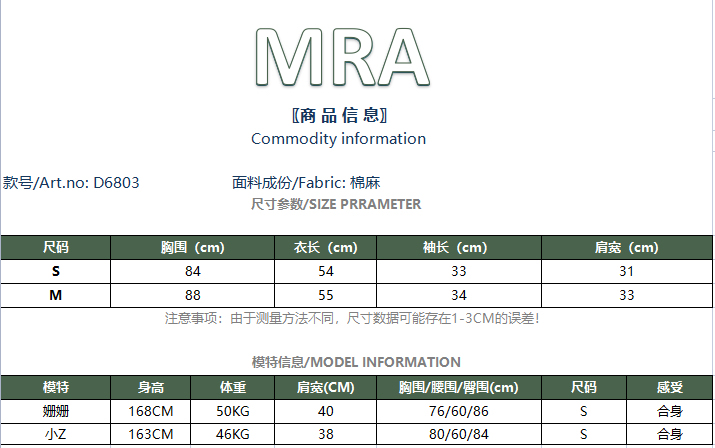Select the 袖长 (cm) header cell
715x448 pixels.
coord(459,248)
